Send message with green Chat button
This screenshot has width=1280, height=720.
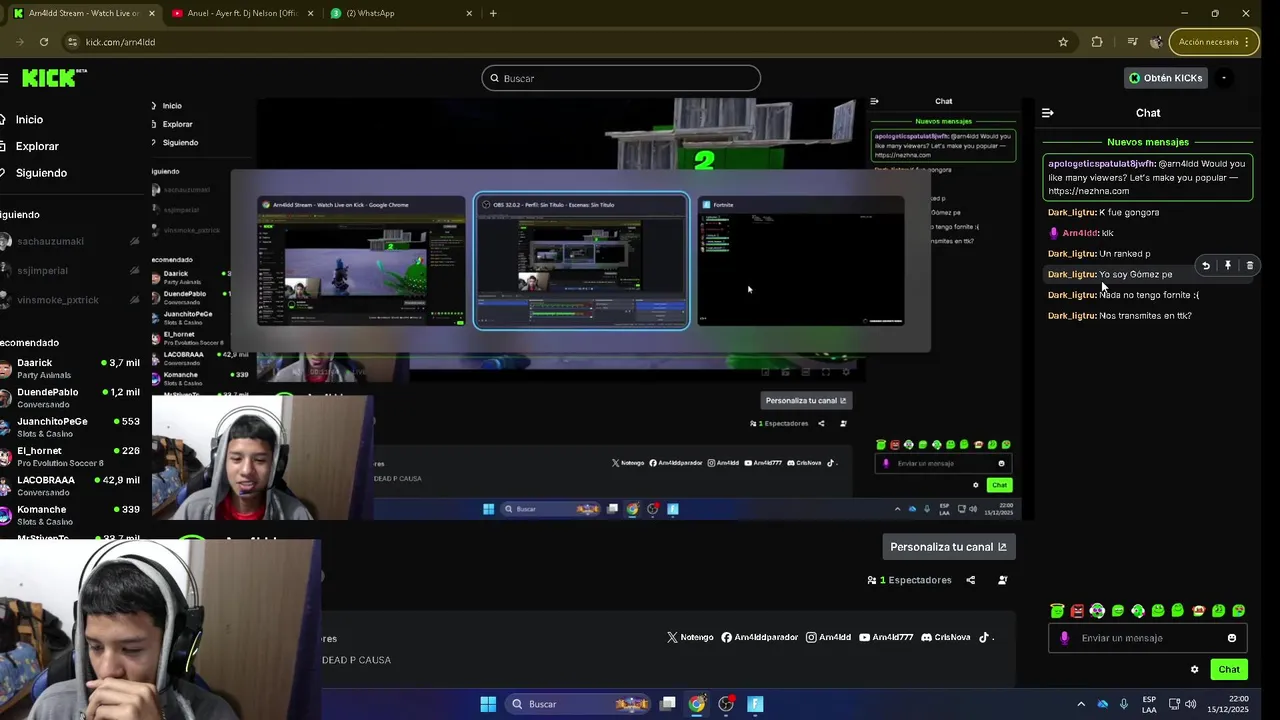[x=1229, y=670]
